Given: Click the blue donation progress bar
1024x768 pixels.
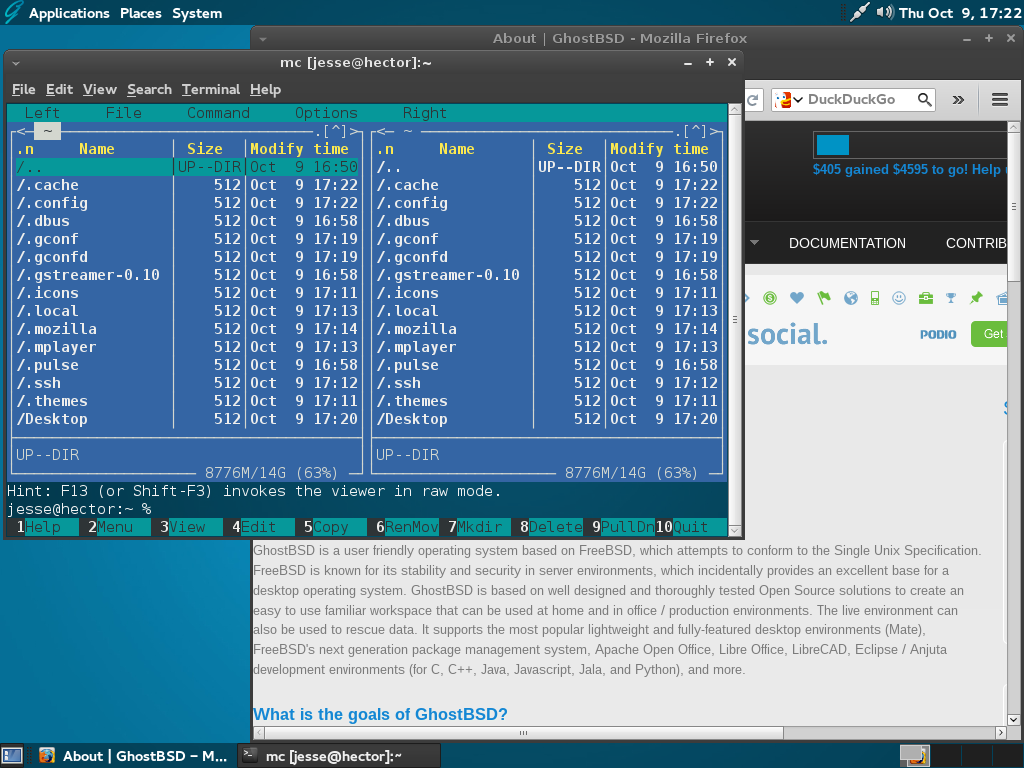Looking at the screenshot, I should (833, 145).
